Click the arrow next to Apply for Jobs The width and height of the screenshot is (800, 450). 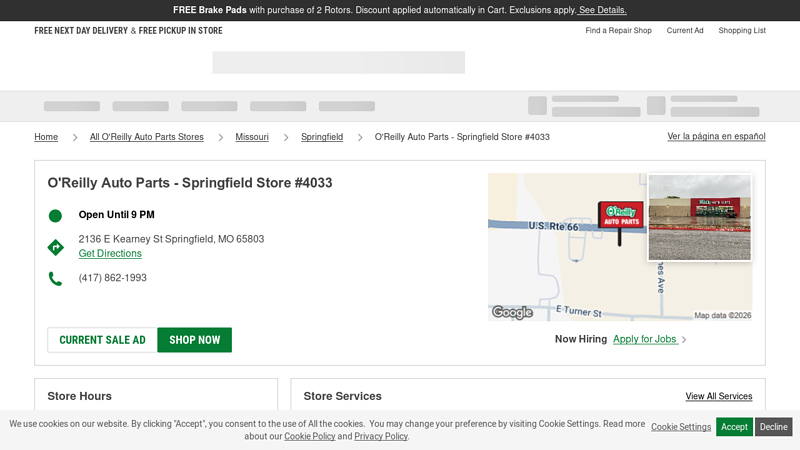pyautogui.click(x=684, y=340)
